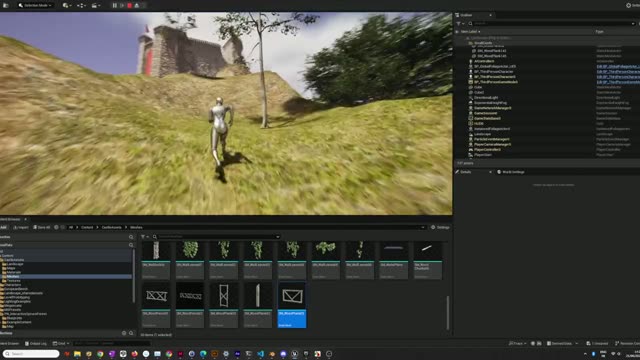
Task: Open File Explorer from taskbar
Action: coord(78,354)
